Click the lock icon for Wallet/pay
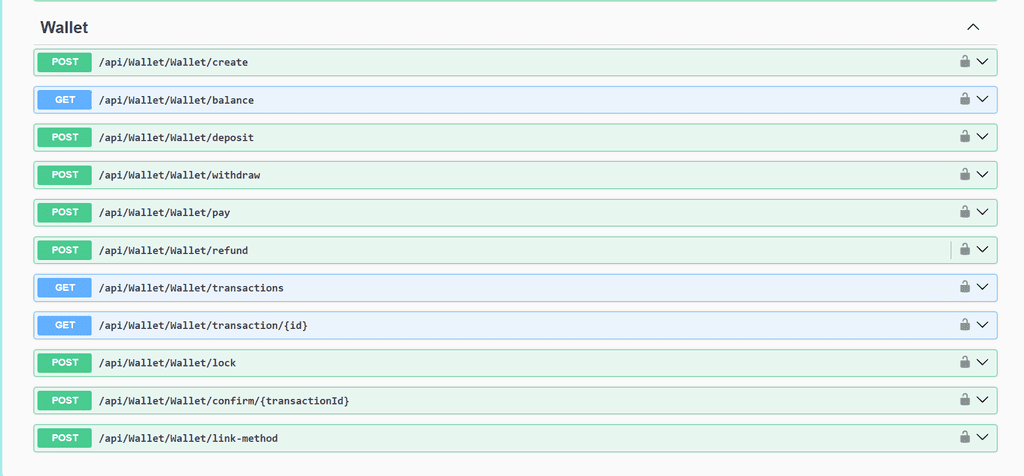1024x476 pixels. tap(965, 212)
